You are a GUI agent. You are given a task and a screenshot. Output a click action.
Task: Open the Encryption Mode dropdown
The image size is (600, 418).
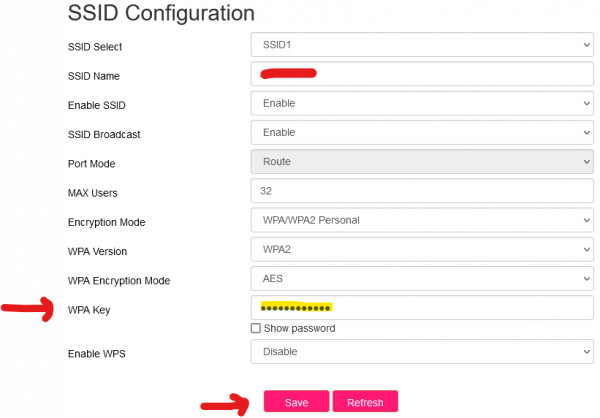[420, 219]
